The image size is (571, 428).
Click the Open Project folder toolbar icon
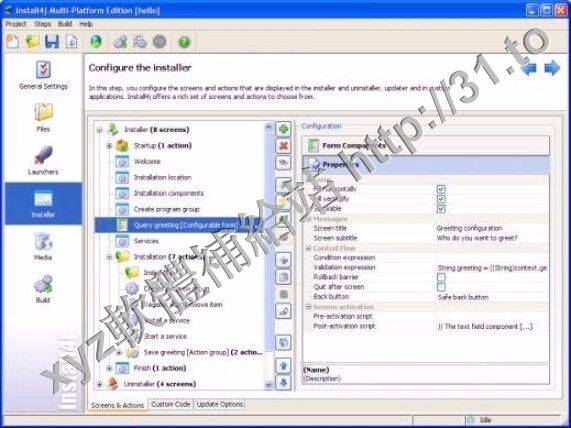click(x=32, y=42)
